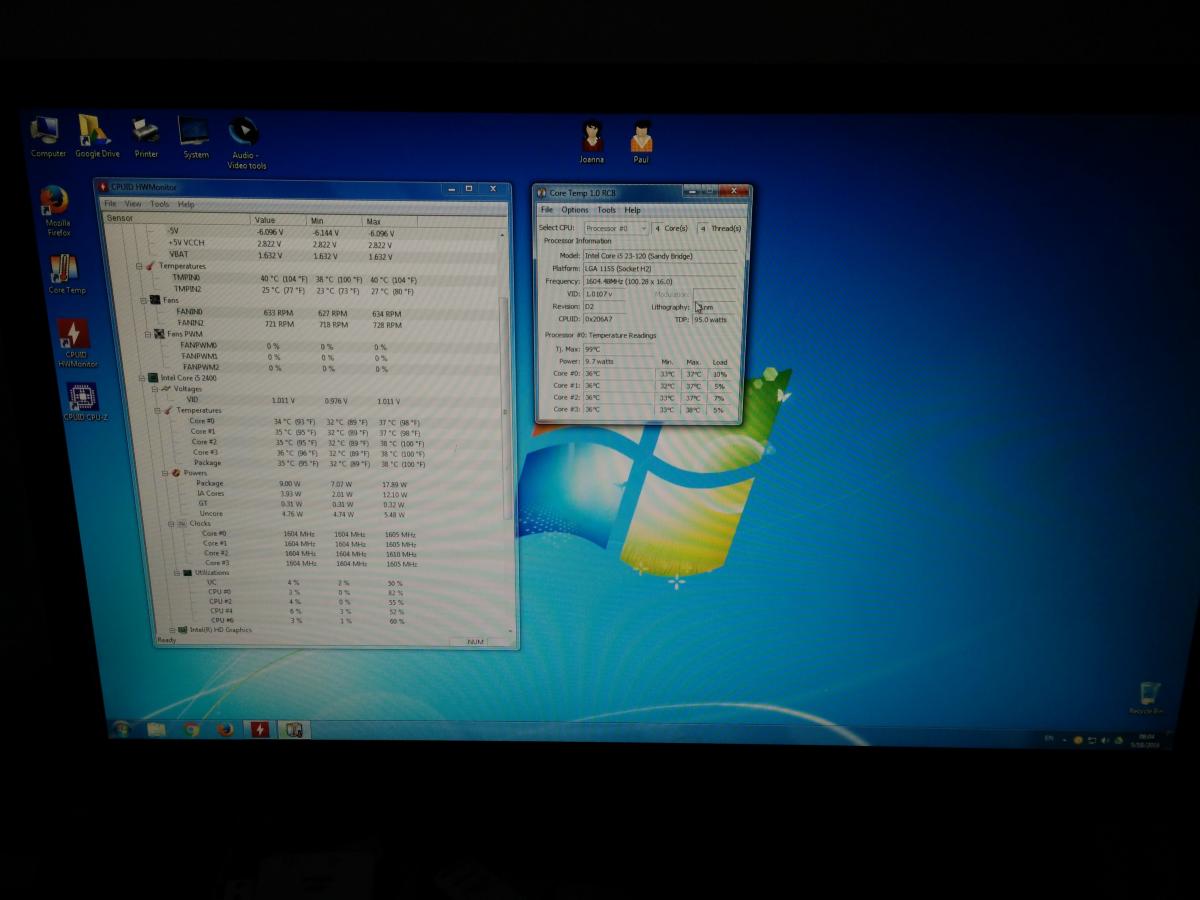This screenshot has width=1200, height=900.
Task: Open the File menu in Core Temp
Action: click(x=547, y=210)
